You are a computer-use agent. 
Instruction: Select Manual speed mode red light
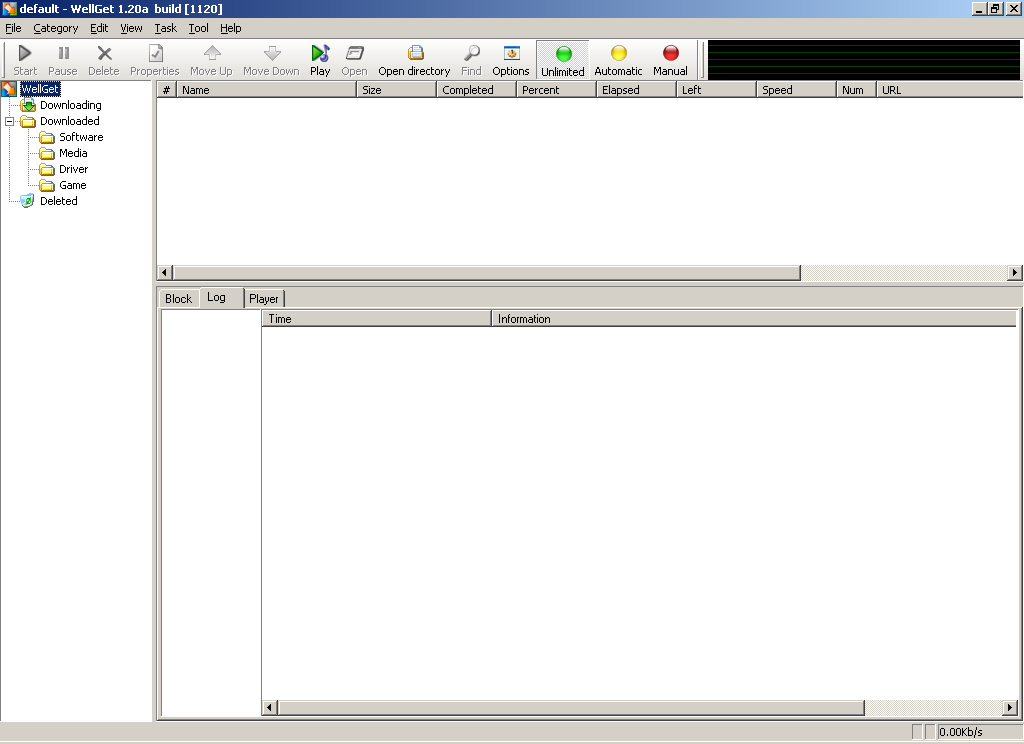pos(671,53)
